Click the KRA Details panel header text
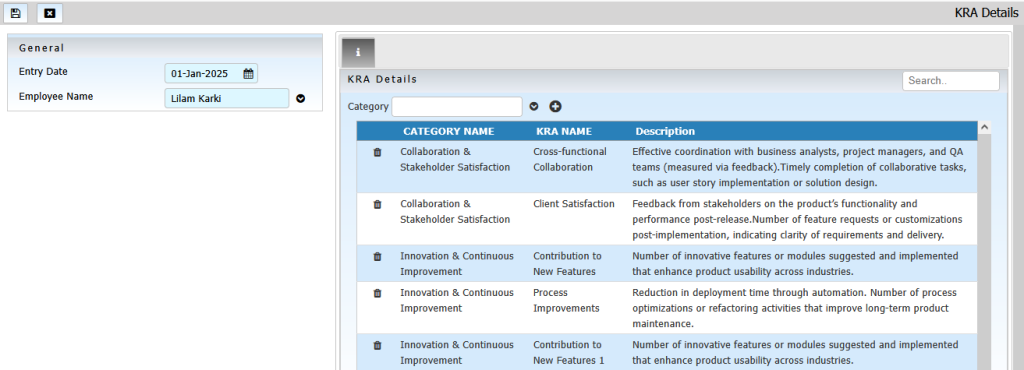The width and height of the screenshot is (1024, 370). (x=383, y=79)
